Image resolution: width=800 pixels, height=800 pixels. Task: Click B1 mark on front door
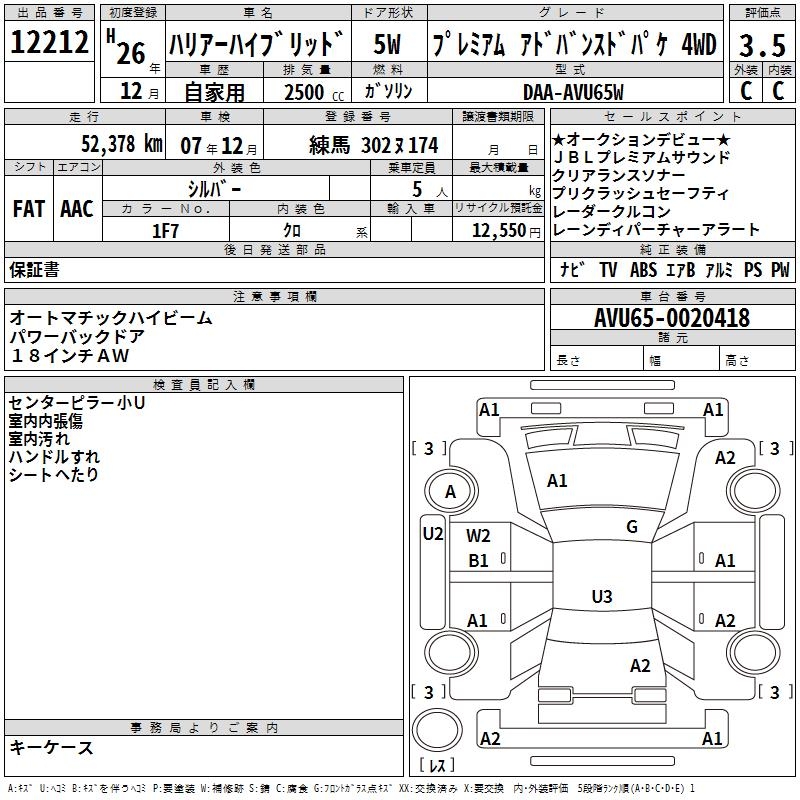tap(478, 561)
